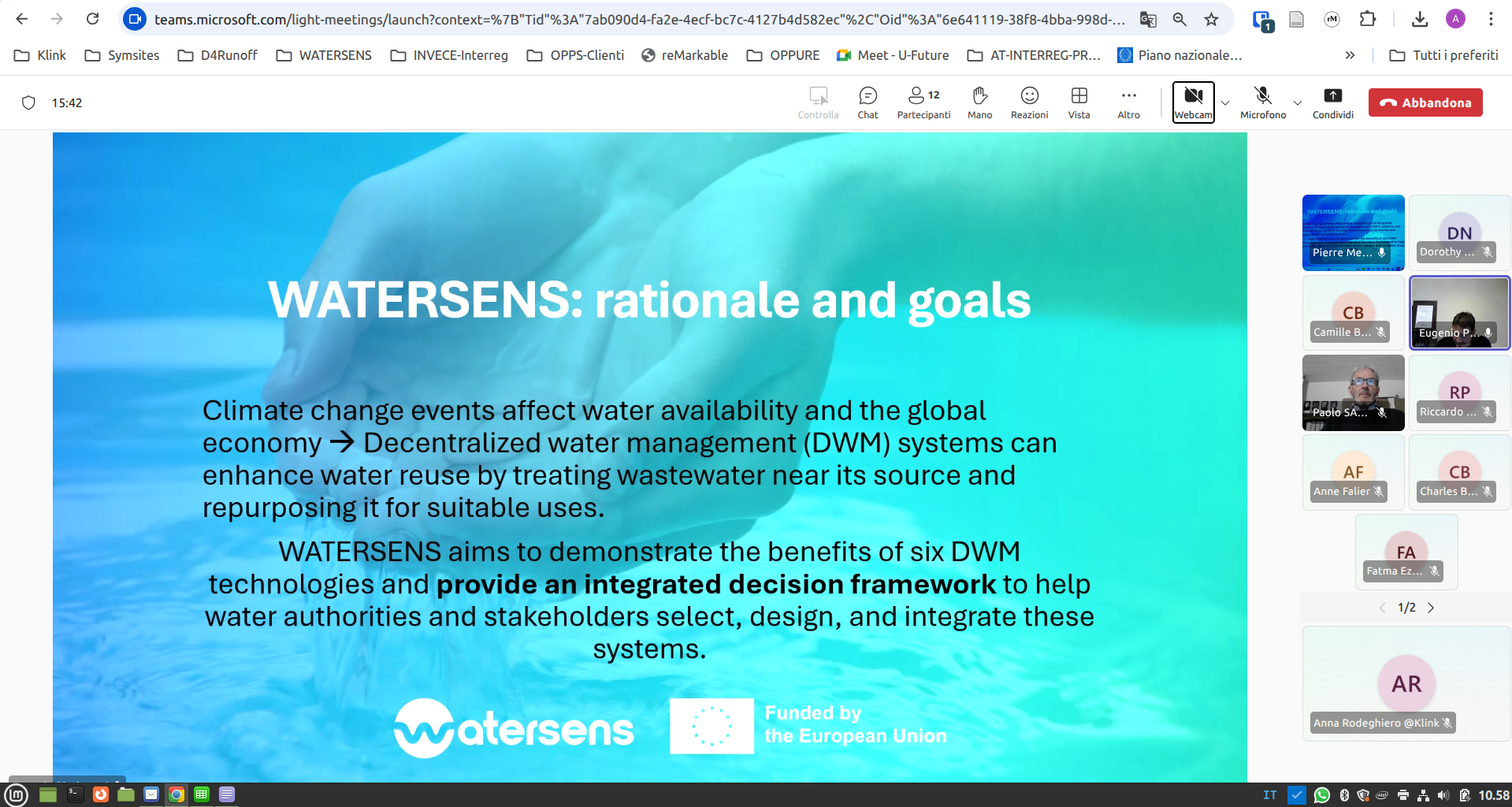Show the Partecipanti list
Screen dimensions: 1512x807
click(x=922, y=102)
